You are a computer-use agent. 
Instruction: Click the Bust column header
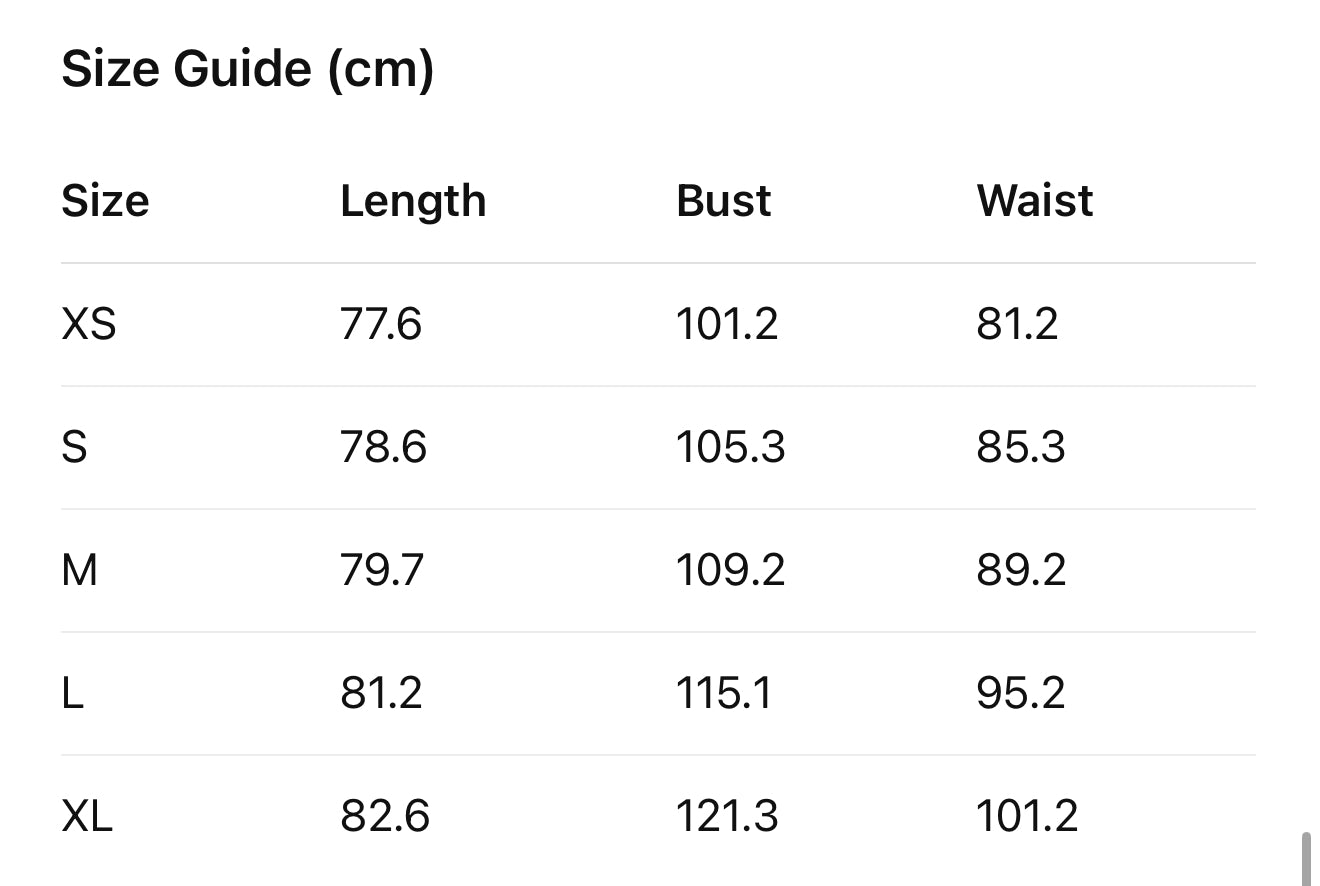click(723, 201)
